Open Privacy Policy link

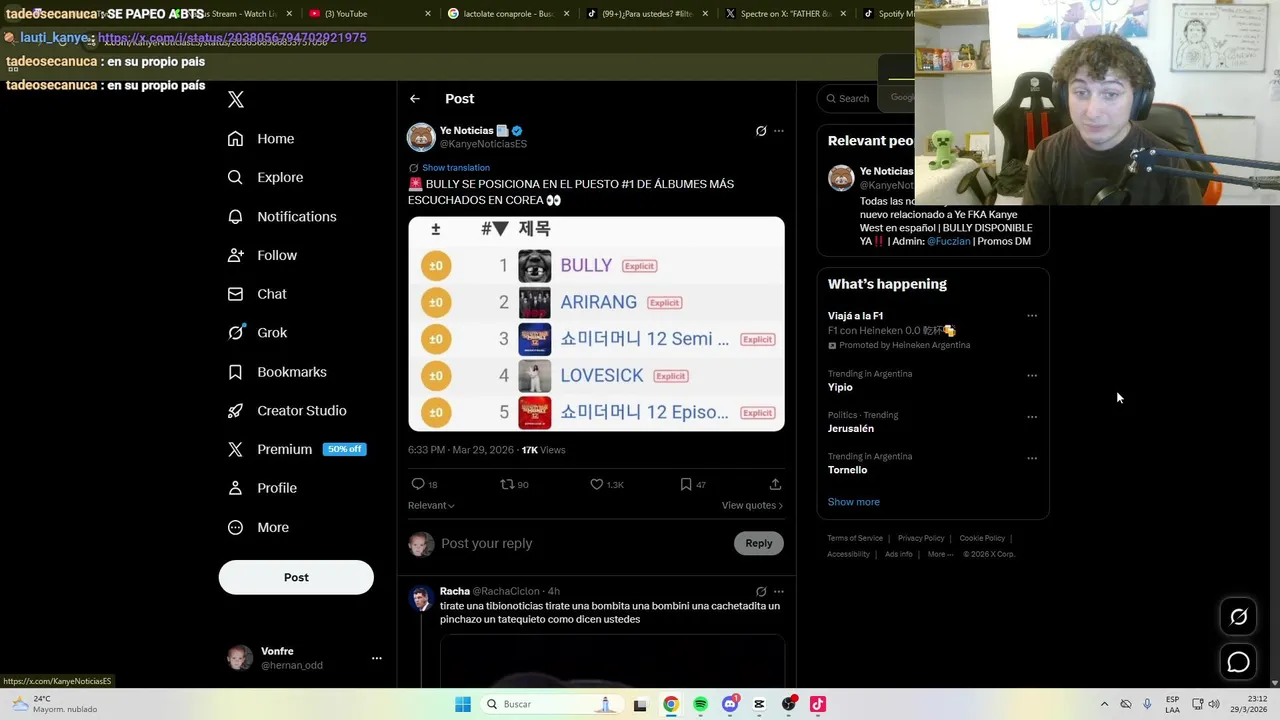921,538
